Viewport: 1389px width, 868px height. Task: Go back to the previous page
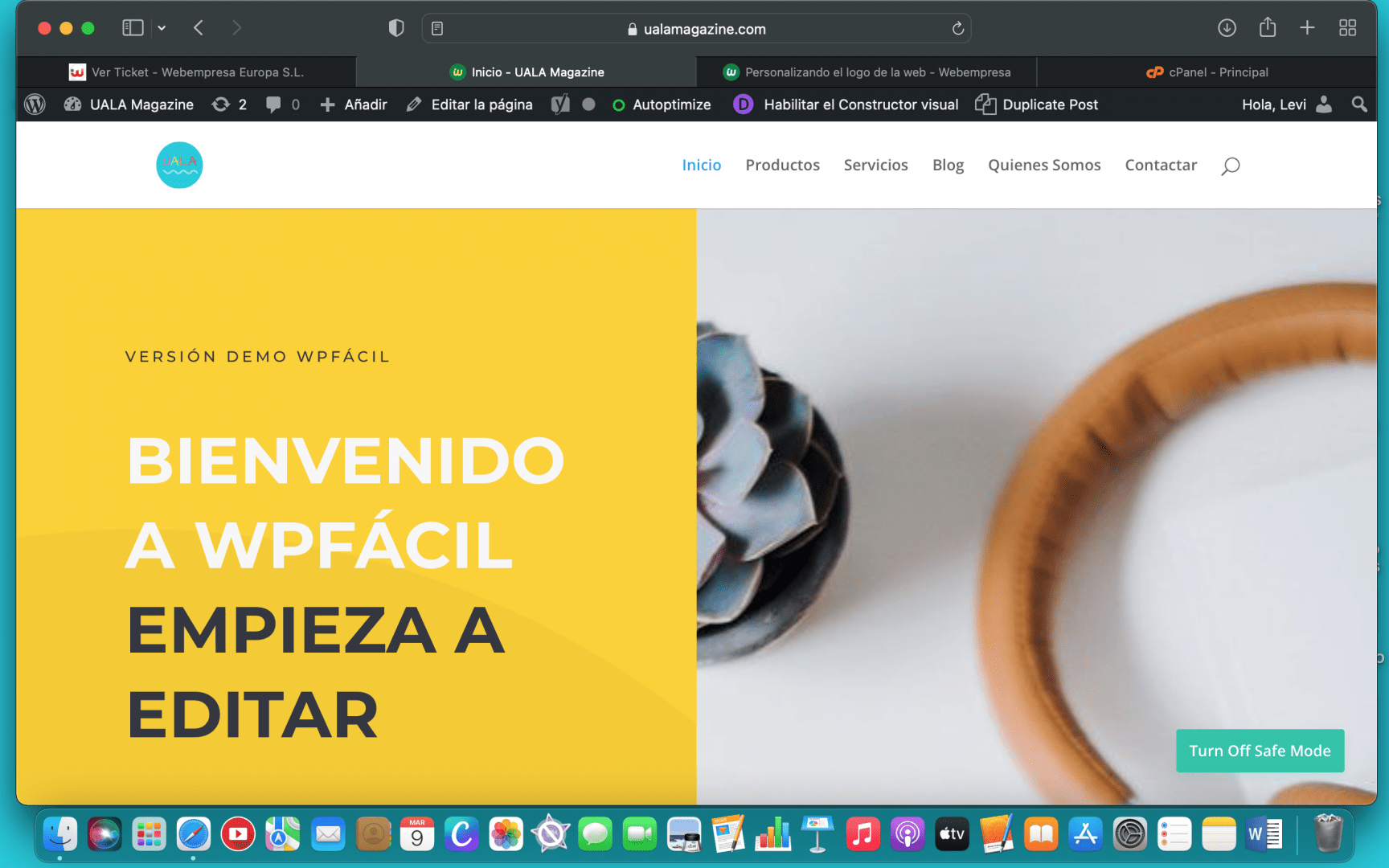(199, 28)
